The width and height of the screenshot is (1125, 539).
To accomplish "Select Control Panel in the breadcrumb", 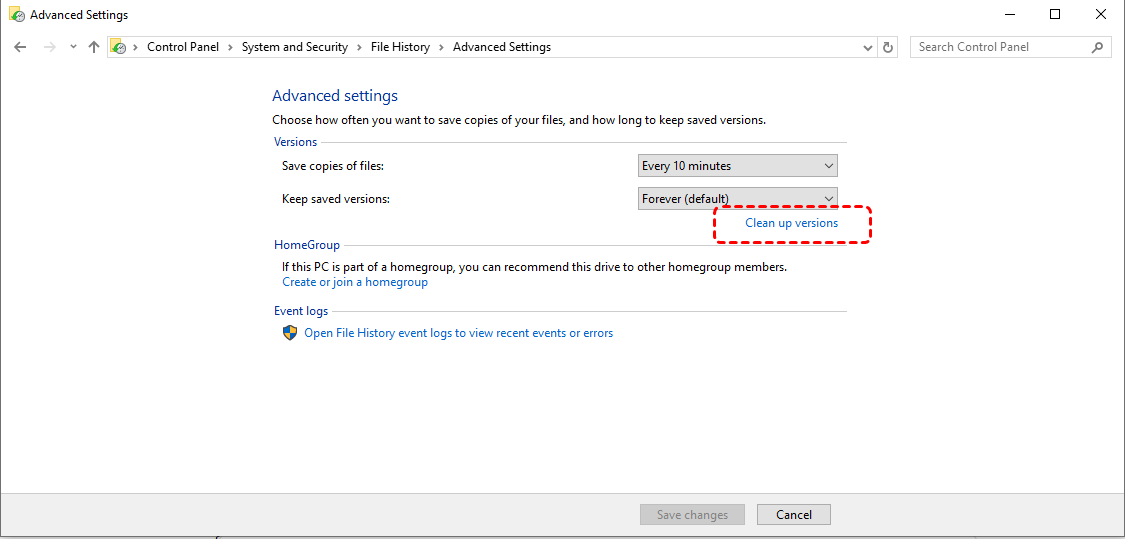I will (x=184, y=47).
